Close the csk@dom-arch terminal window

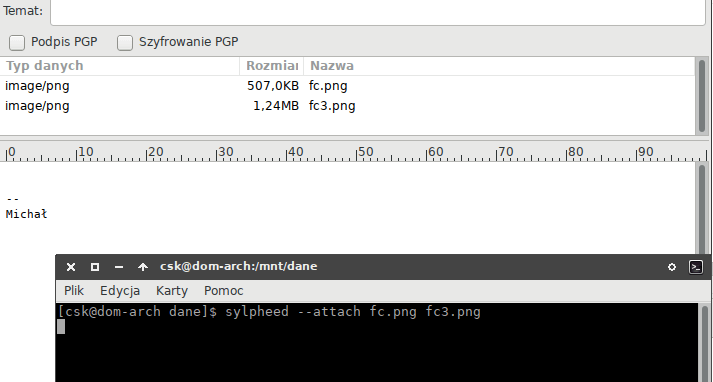pos(71,267)
